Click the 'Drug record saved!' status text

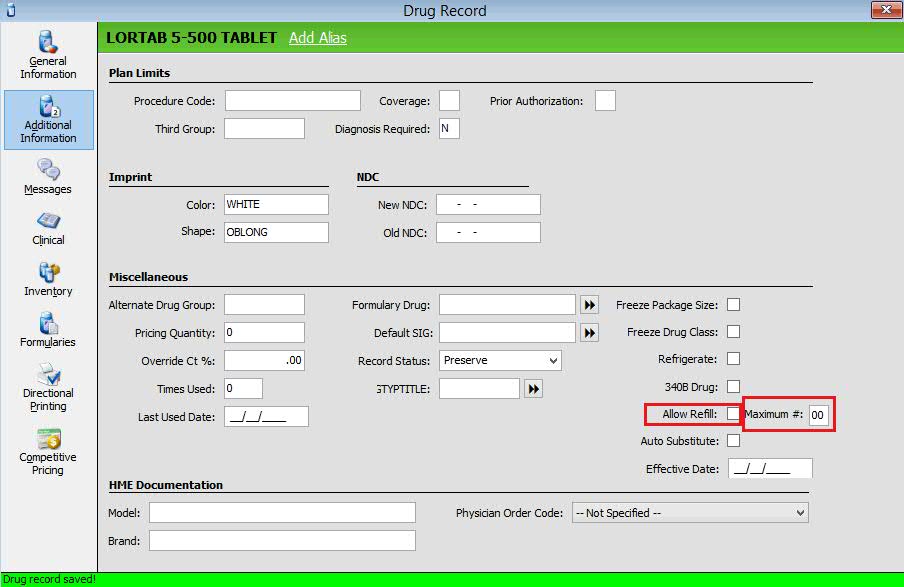49,579
